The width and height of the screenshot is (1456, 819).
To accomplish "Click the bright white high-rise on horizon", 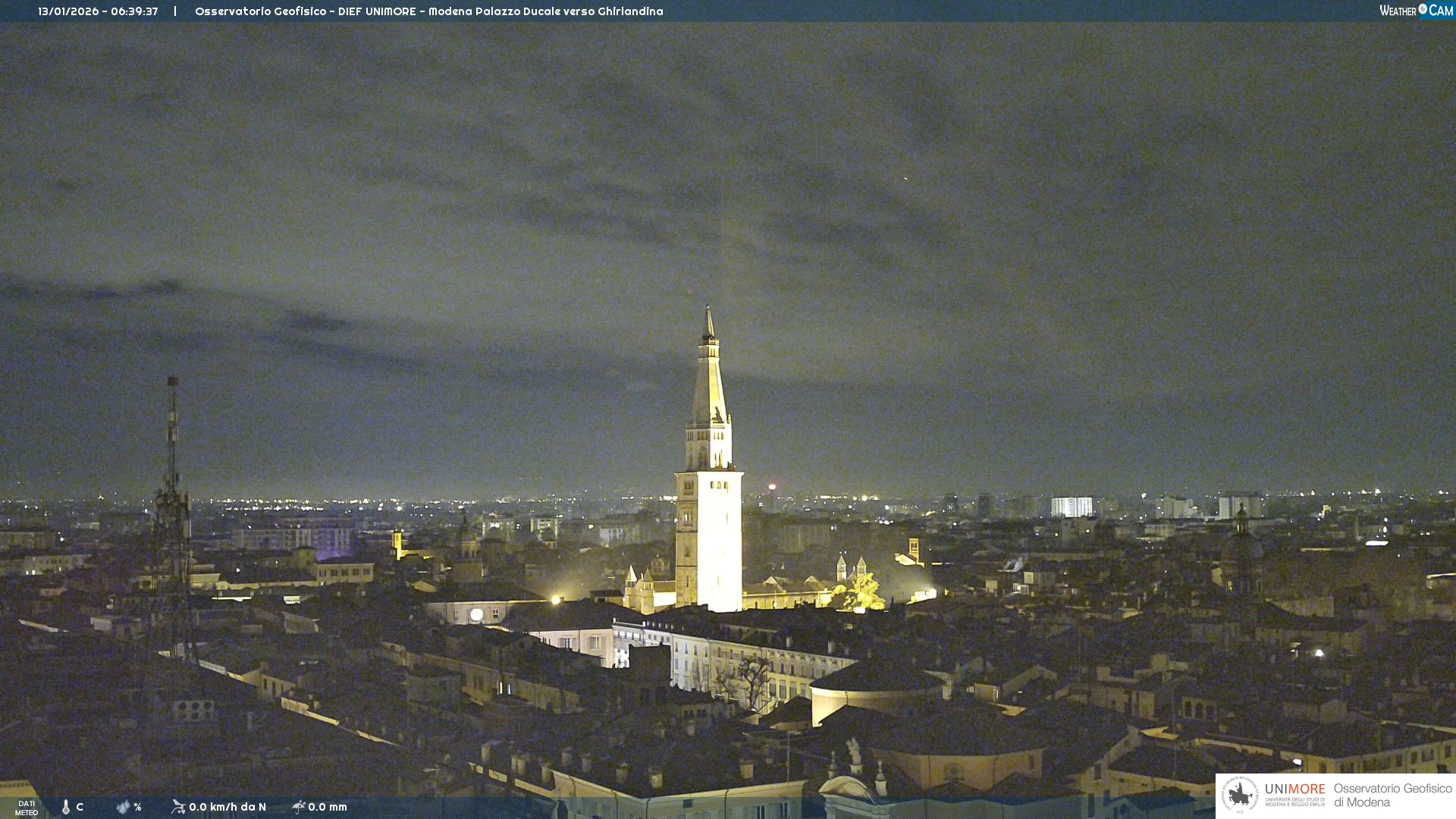I will [1071, 507].
